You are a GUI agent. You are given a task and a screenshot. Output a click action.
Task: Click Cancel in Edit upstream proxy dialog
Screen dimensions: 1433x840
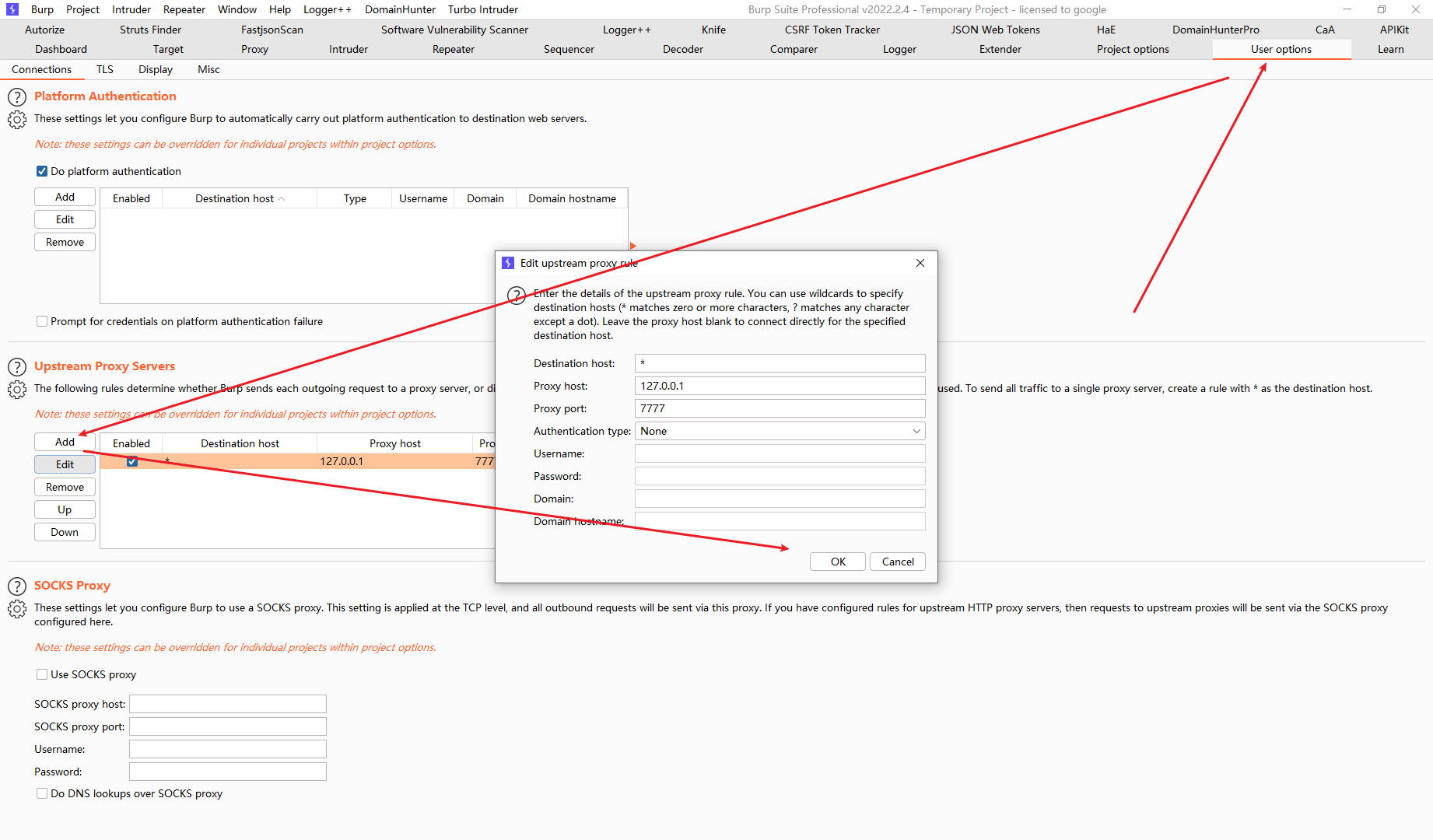pos(898,562)
